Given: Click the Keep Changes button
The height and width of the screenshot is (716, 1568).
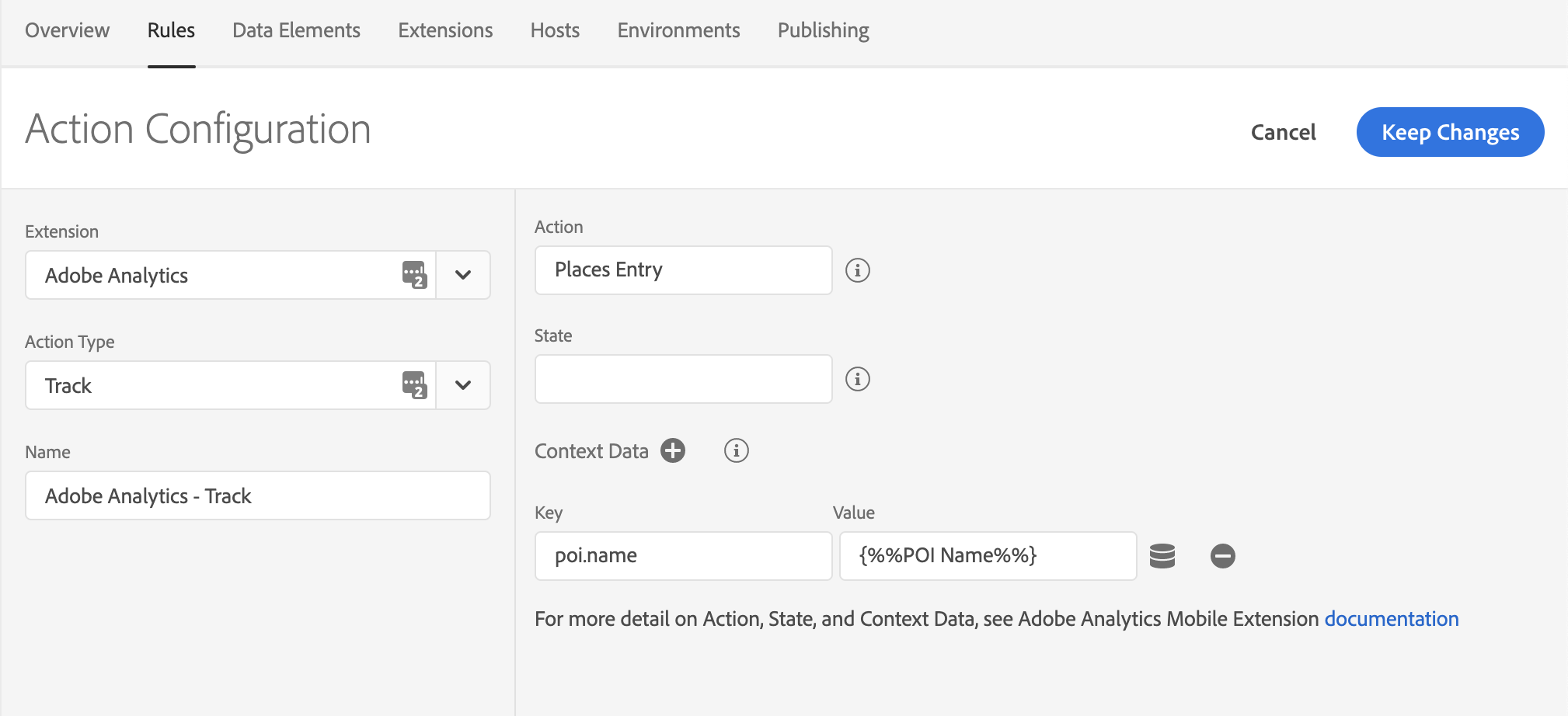Looking at the screenshot, I should tap(1450, 132).
